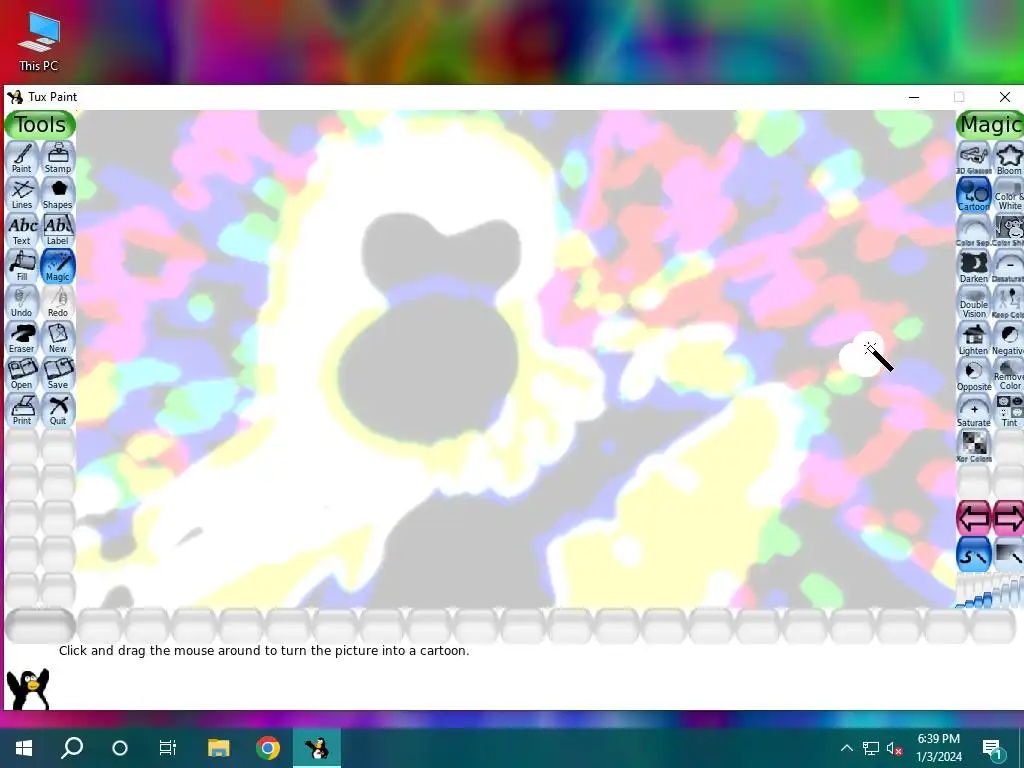
Task: Quit Tux Paint via Quit tool
Action: pyautogui.click(x=58, y=409)
